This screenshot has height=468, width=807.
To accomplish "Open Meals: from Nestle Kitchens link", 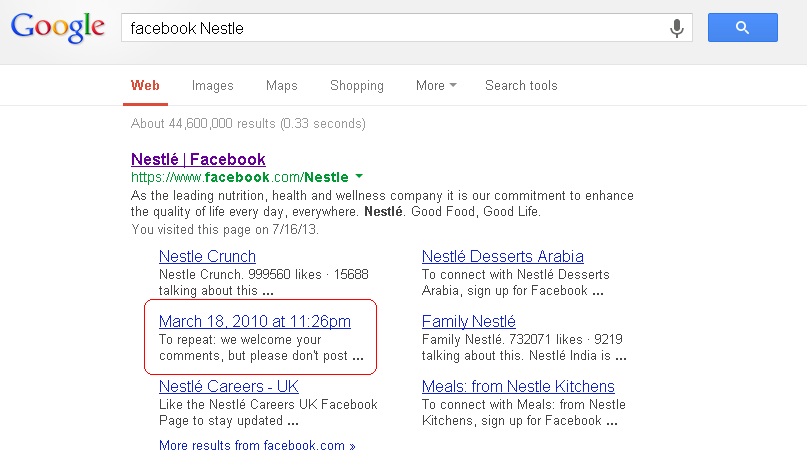I will (518, 386).
